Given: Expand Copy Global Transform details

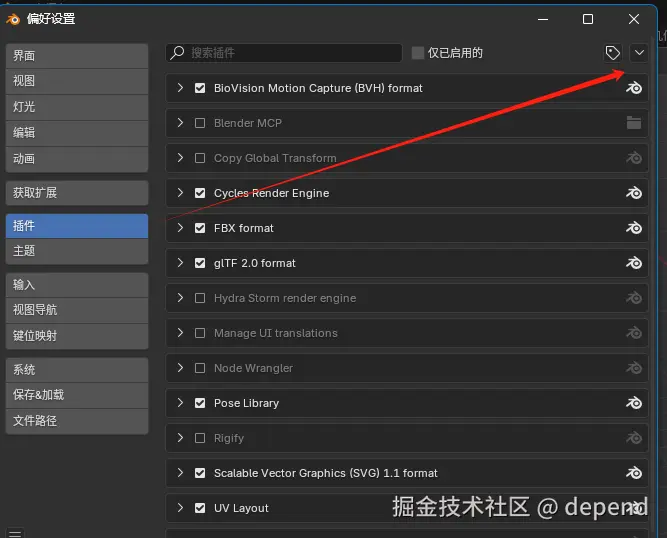Looking at the screenshot, I should click(180, 157).
